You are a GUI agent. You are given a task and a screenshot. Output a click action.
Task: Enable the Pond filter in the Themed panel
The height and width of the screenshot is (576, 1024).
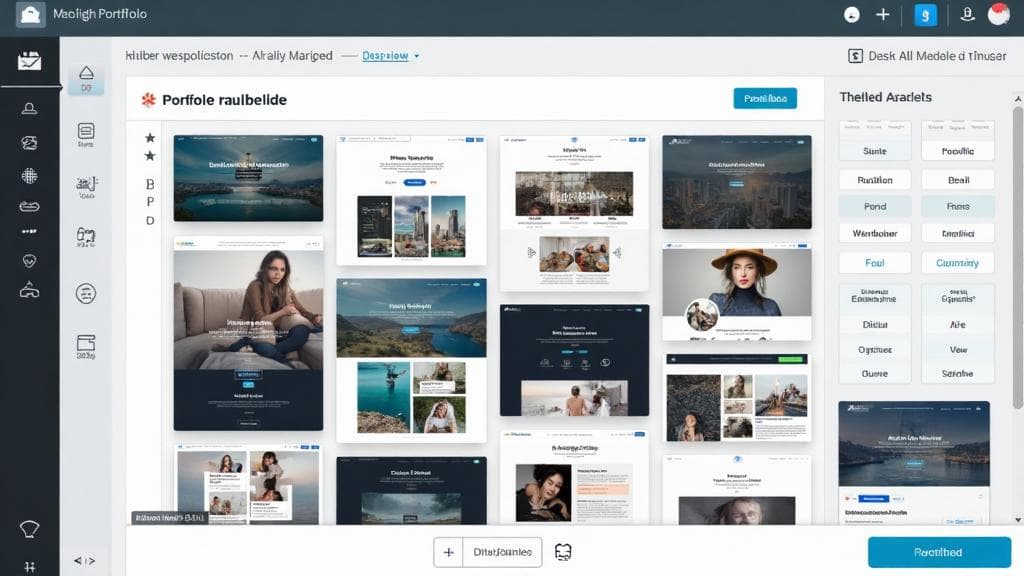pyautogui.click(x=874, y=206)
